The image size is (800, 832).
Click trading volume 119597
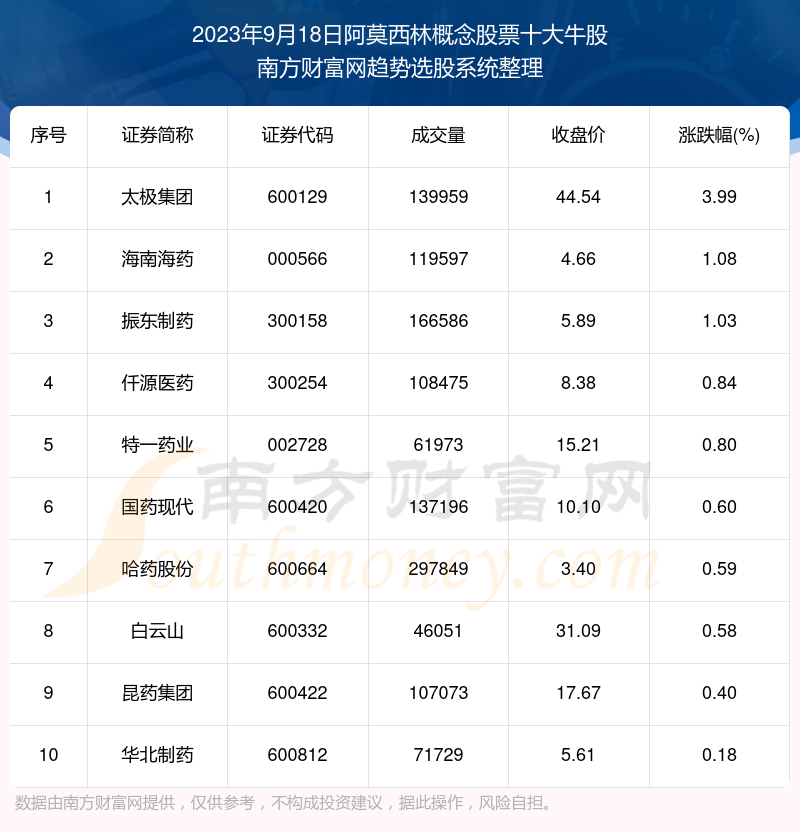coord(438,259)
